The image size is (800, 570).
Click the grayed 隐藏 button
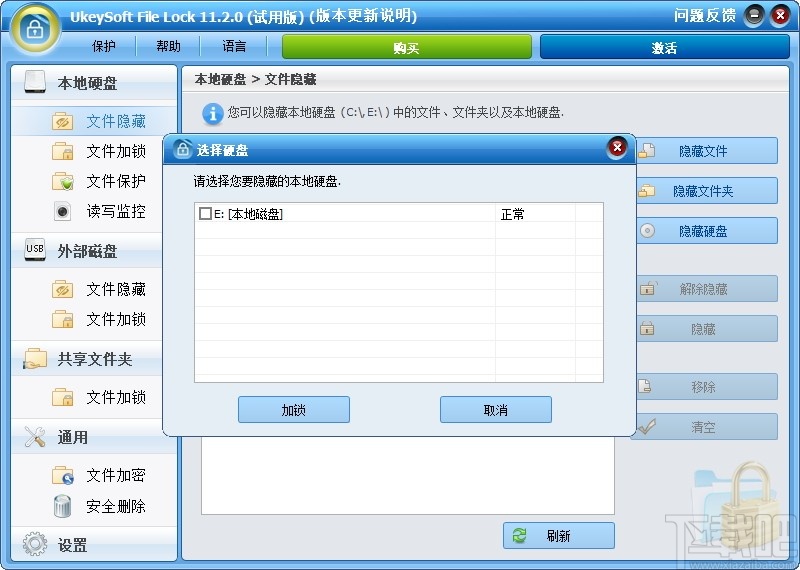707,329
